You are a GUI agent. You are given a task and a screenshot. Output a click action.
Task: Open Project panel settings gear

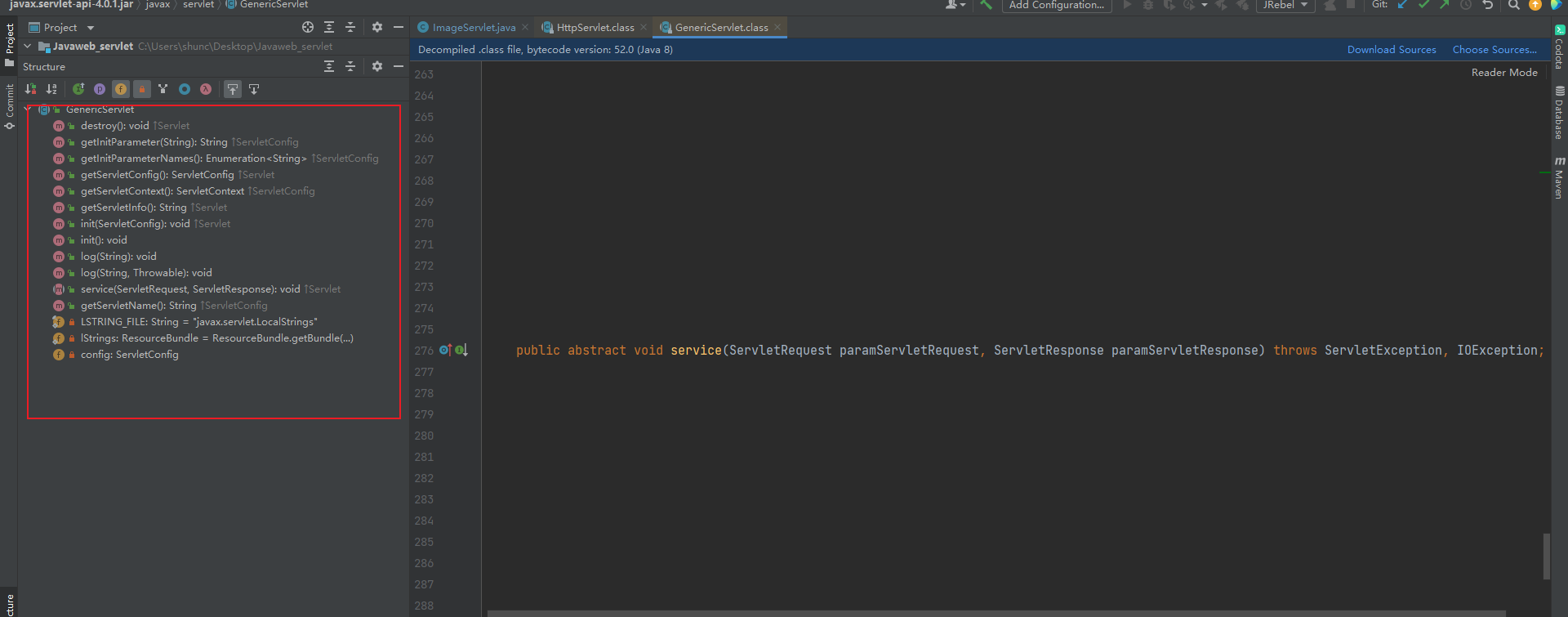pos(377,27)
